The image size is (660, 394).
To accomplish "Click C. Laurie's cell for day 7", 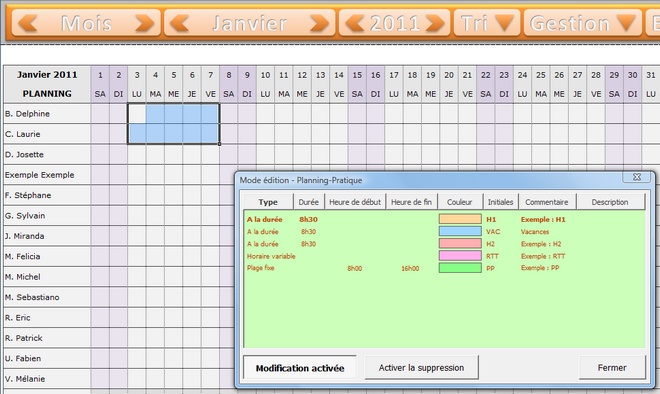I will tap(210, 134).
